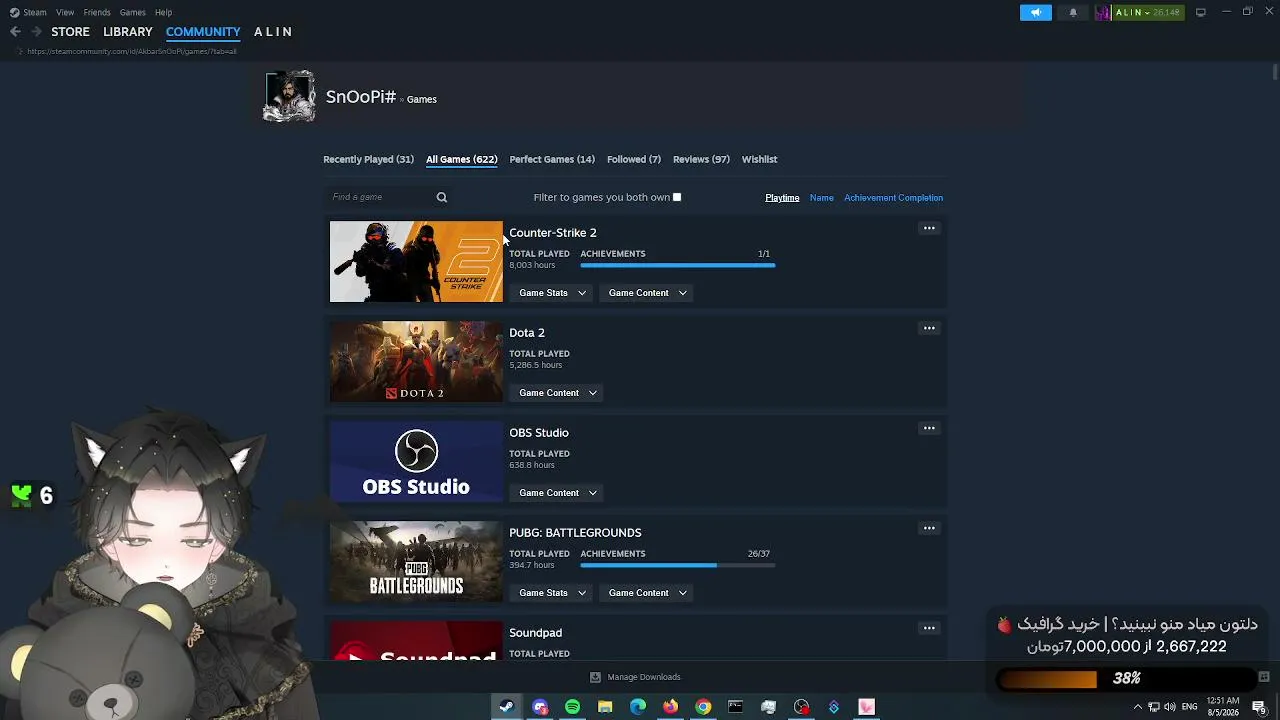This screenshot has height=720, width=1280.
Task: Sort games by Achievement Completion
Action: [x=893, y=198]
